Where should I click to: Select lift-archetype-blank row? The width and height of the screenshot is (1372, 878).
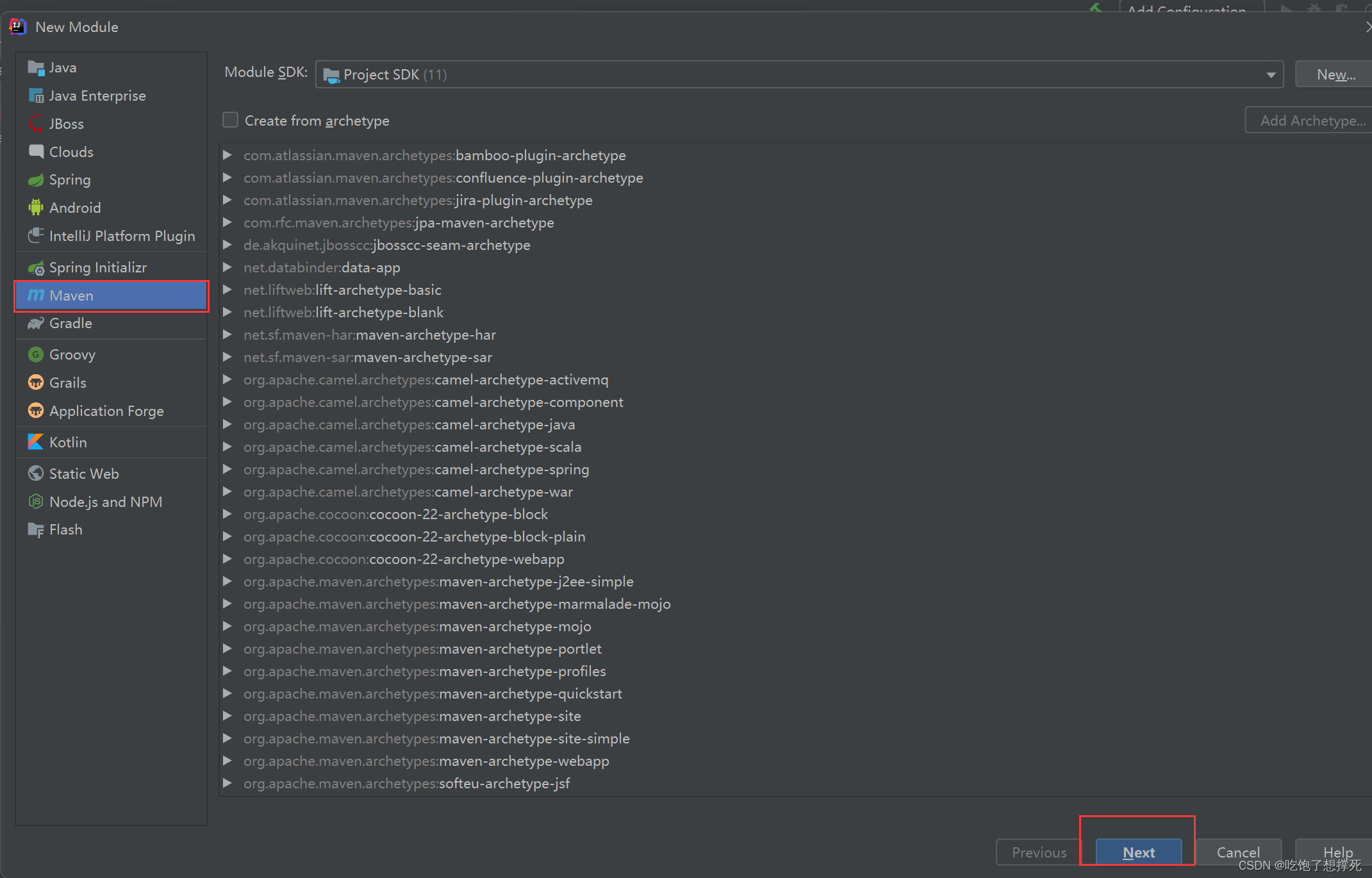point(795,312)
